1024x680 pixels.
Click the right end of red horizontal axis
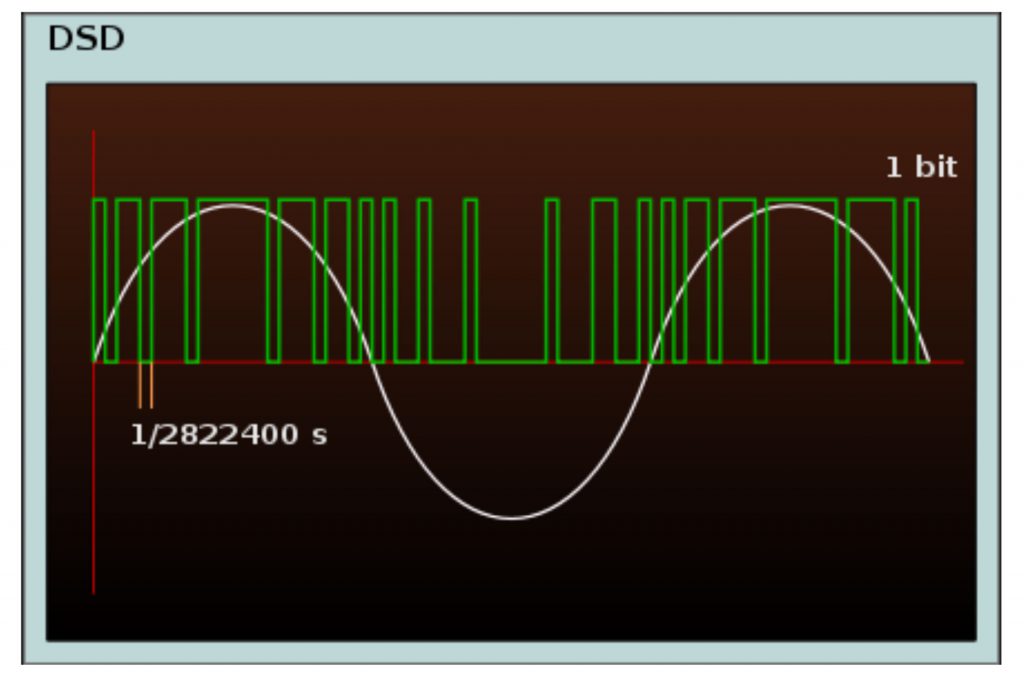click(958, 361)
